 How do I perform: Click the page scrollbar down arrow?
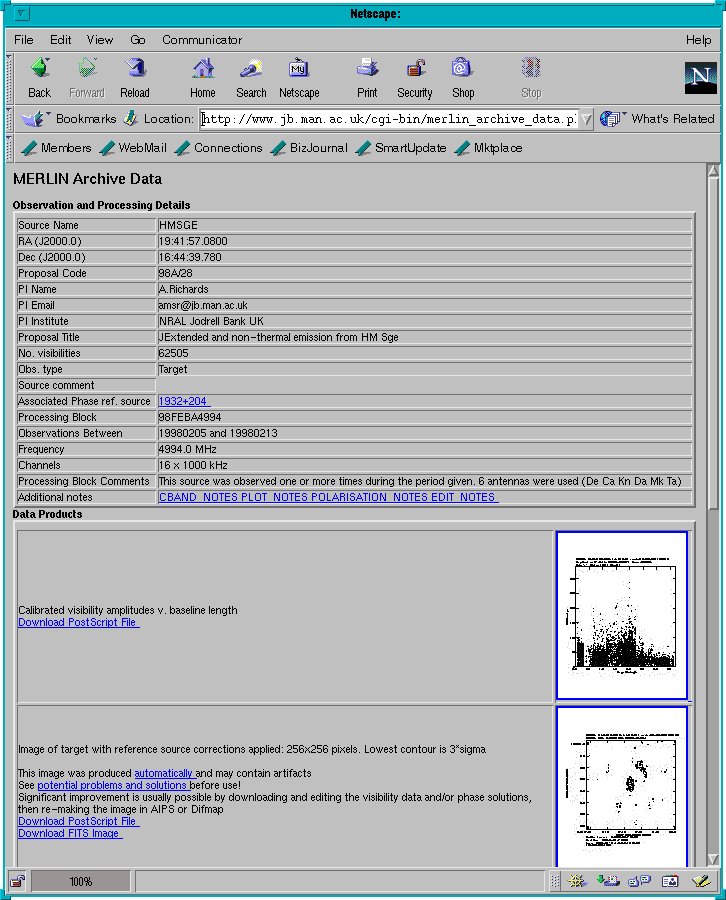tap(713, 859)
